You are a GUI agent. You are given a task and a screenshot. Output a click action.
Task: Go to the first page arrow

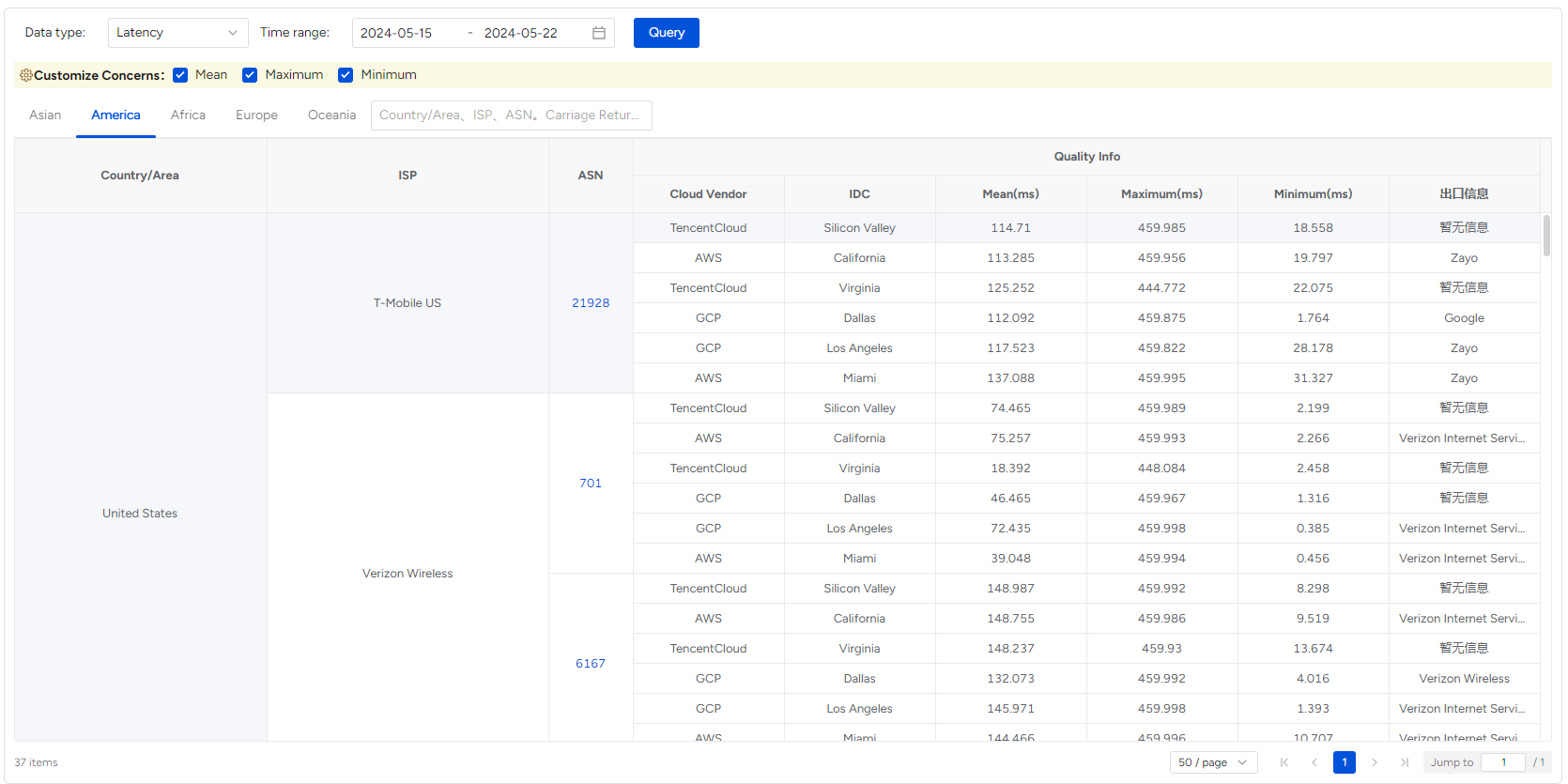(1284, 762)
